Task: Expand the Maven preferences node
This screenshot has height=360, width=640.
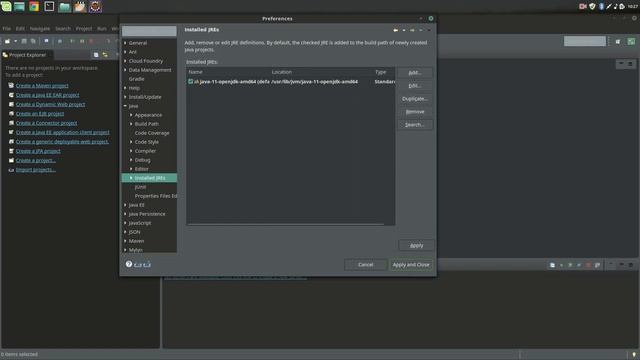Action: (125, 241)
